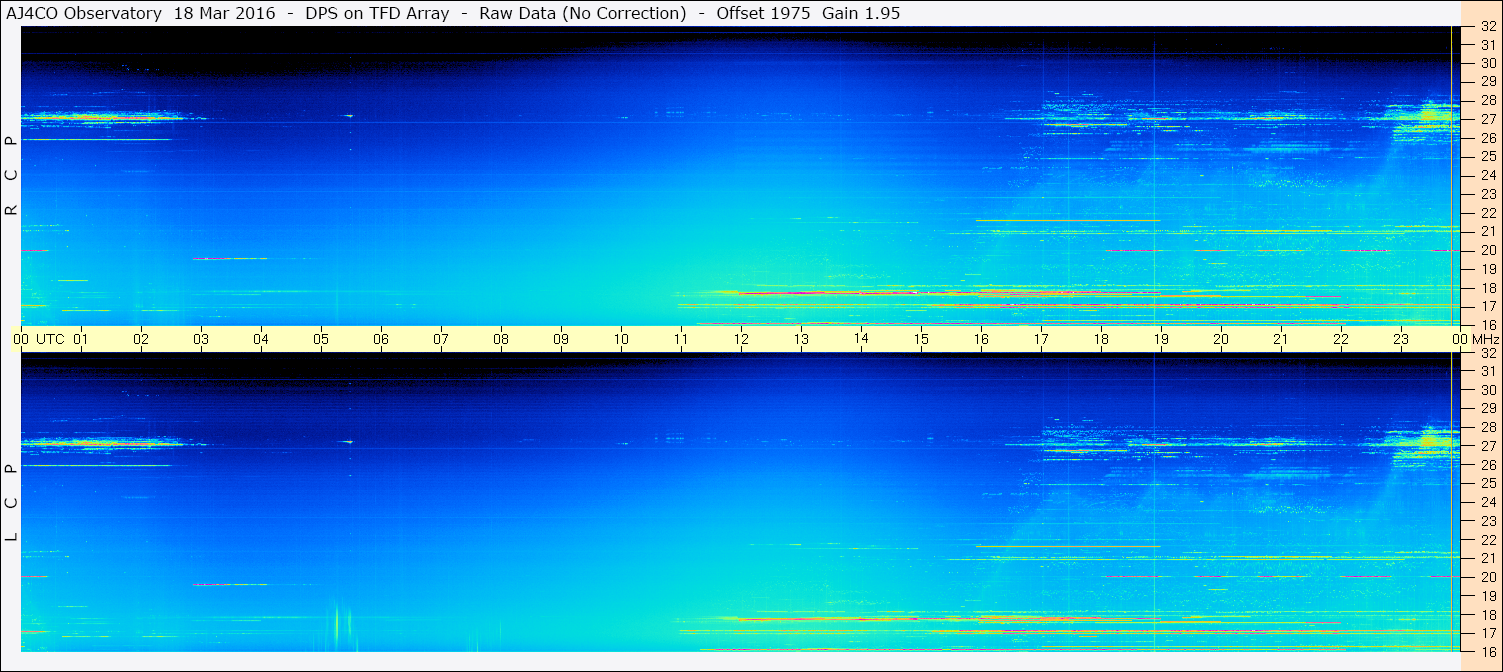
Task: Click the 21 MHz tick in LCP panel
Action: pos(1488,558)
